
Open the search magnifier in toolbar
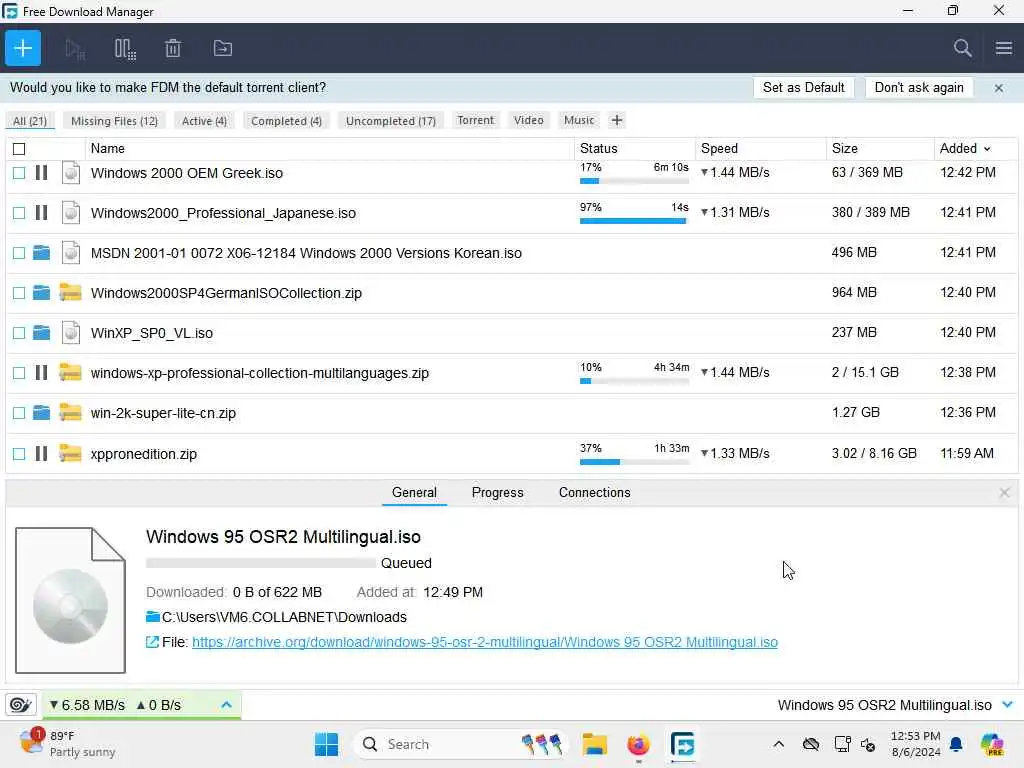[962, 48]
